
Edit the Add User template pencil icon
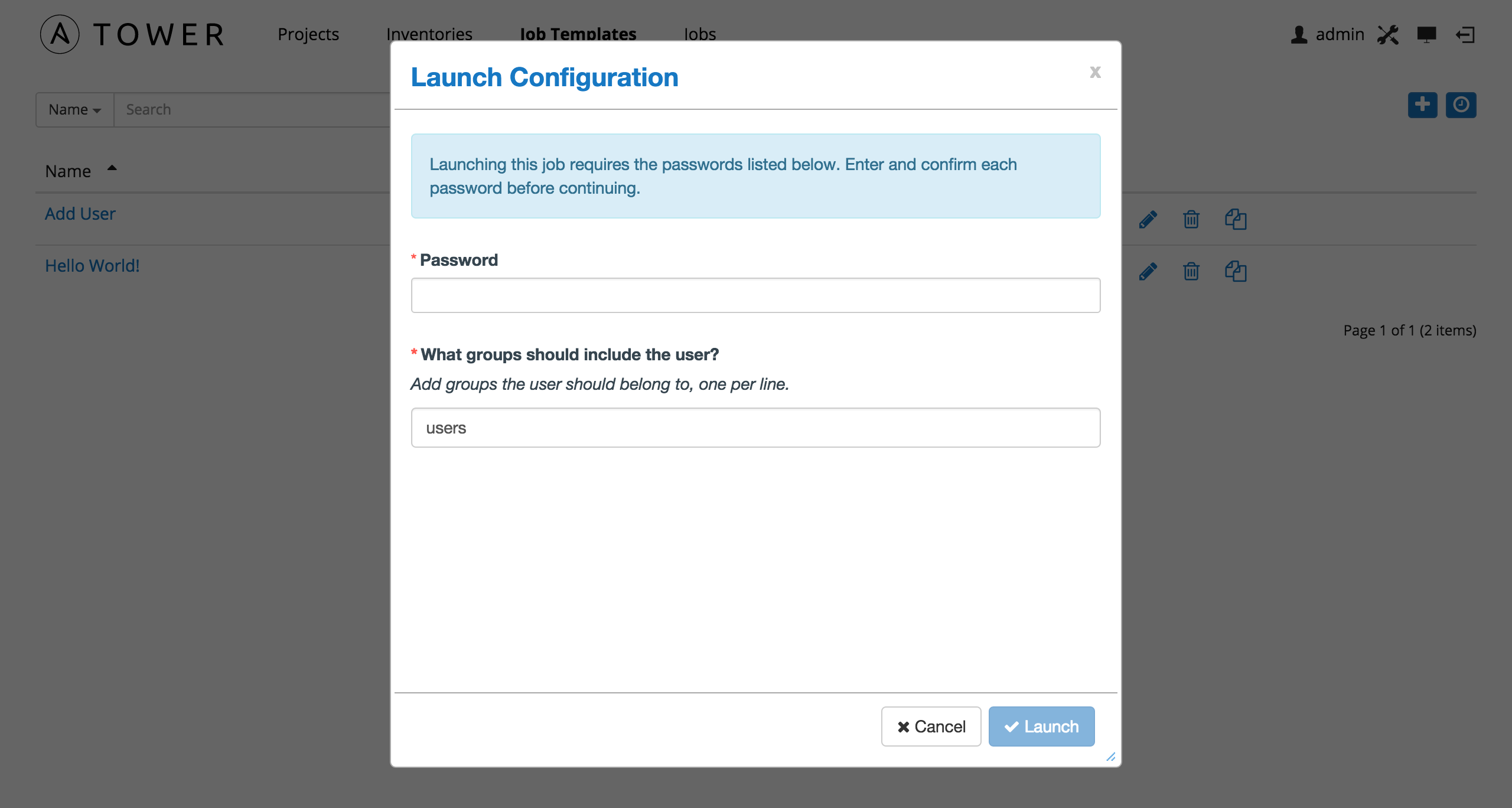point(1148,219)
